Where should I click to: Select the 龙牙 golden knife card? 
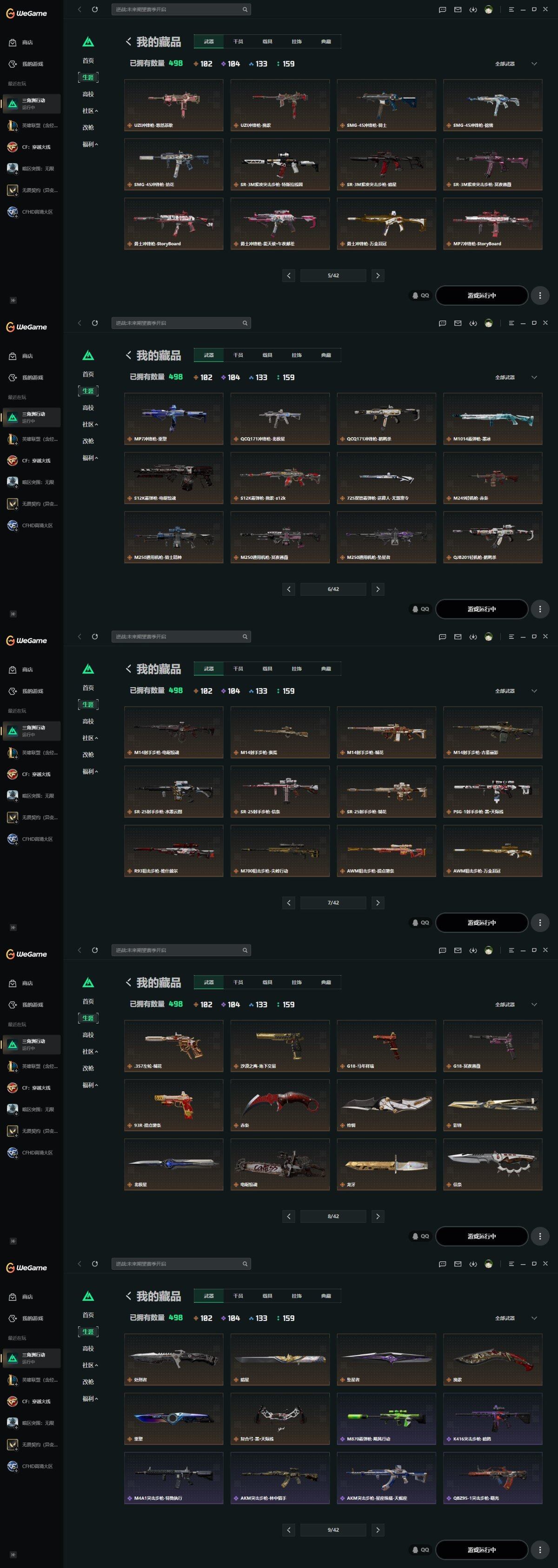point(386,1164)
